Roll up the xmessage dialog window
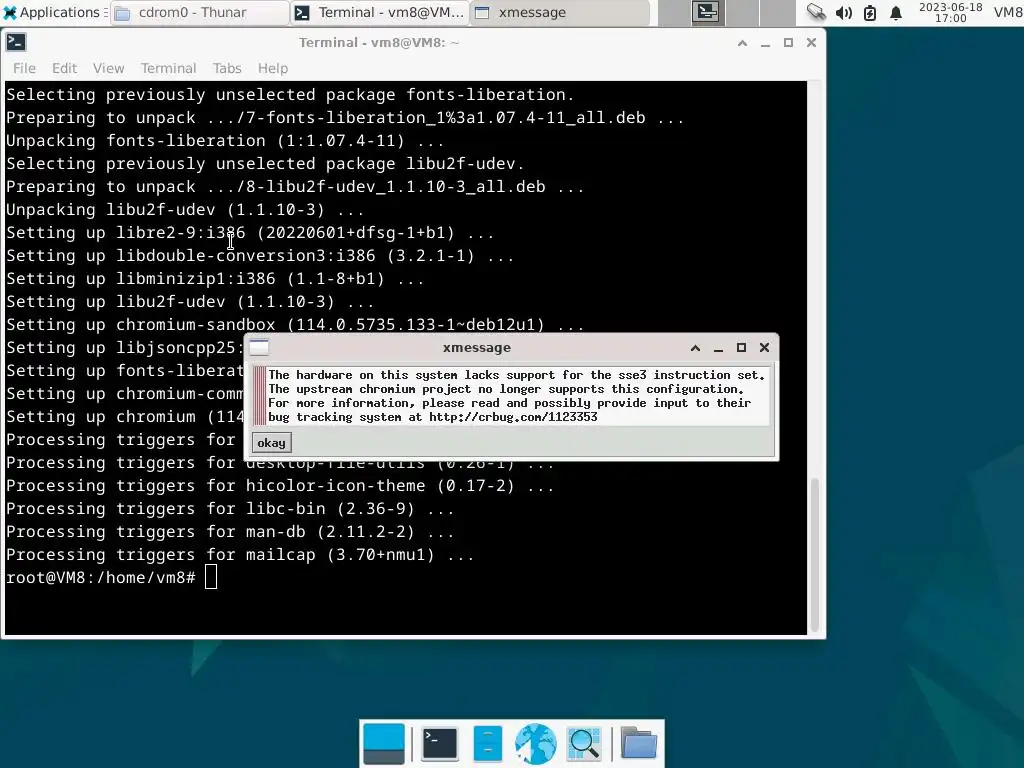This screenshot has width=1024, height=768. (696, 347)
